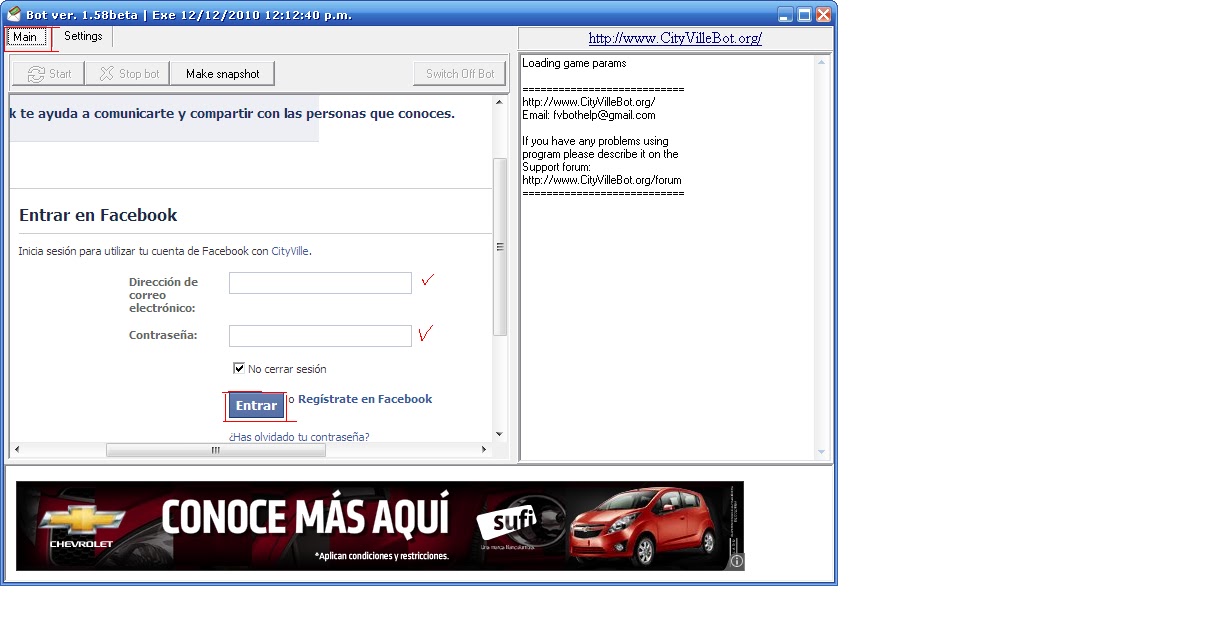Viewport: 1218px width, 625px height.
Task: Switch to the Main tab
Action: pos(25,37)
